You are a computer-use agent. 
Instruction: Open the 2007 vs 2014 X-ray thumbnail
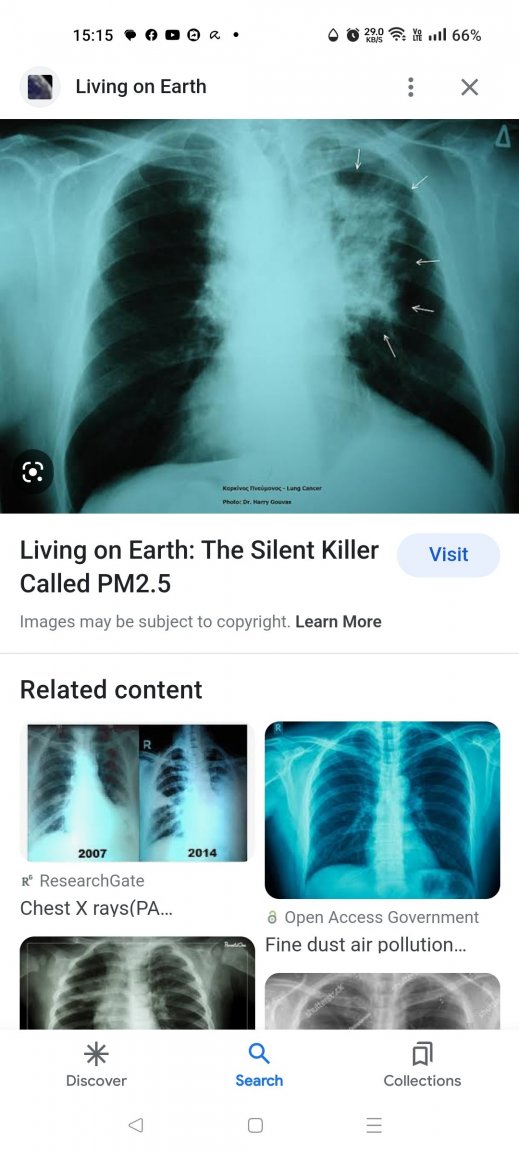pyautogui.click(x=137, y=793)
